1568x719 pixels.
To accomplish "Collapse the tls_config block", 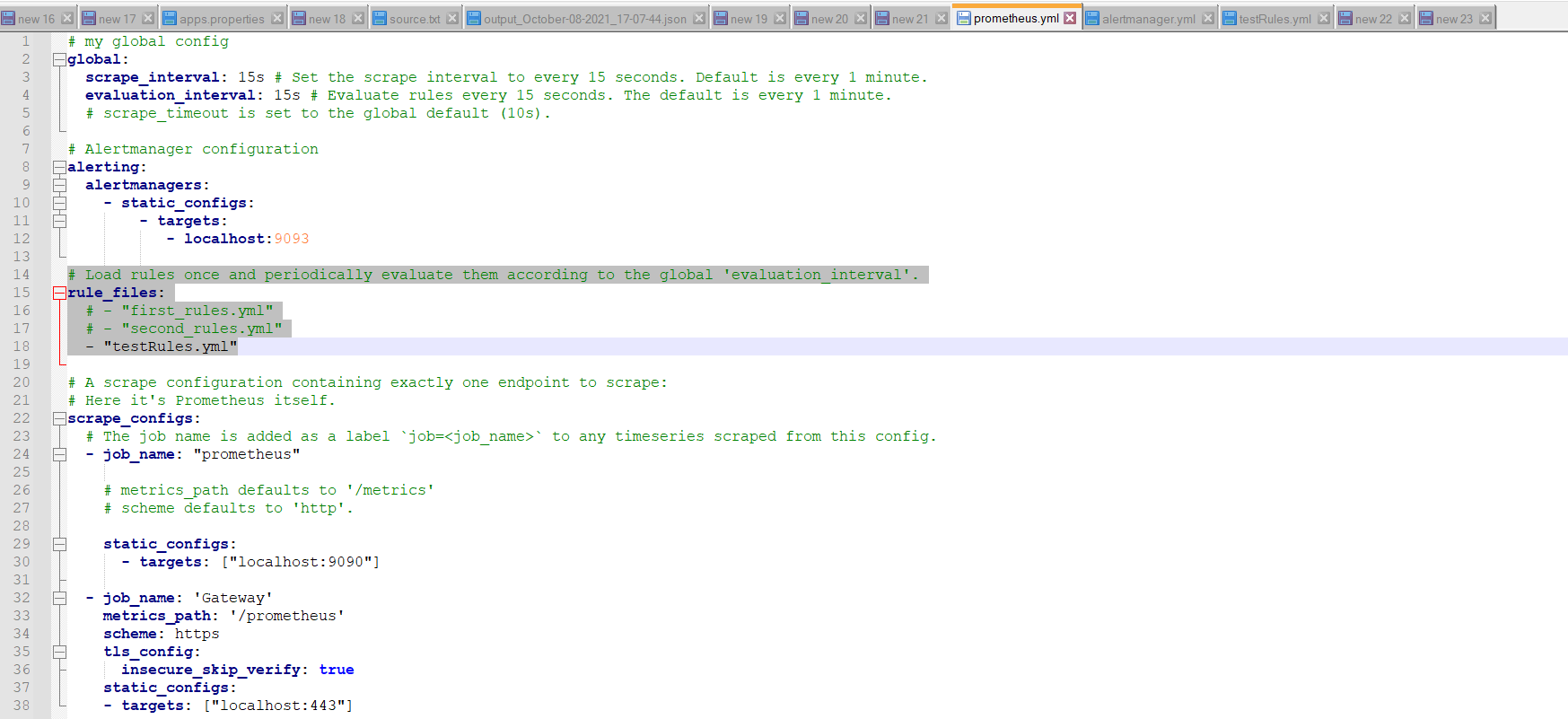I will [x=59, y=652].
